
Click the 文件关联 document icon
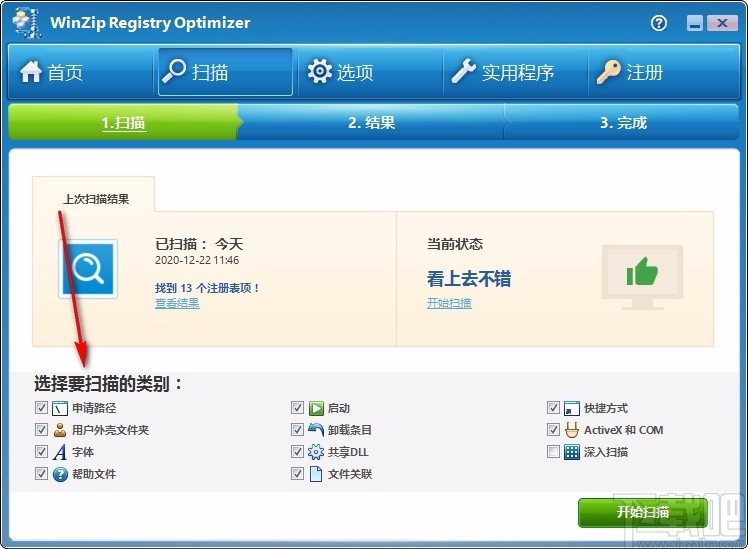click(x=316, y=474)
